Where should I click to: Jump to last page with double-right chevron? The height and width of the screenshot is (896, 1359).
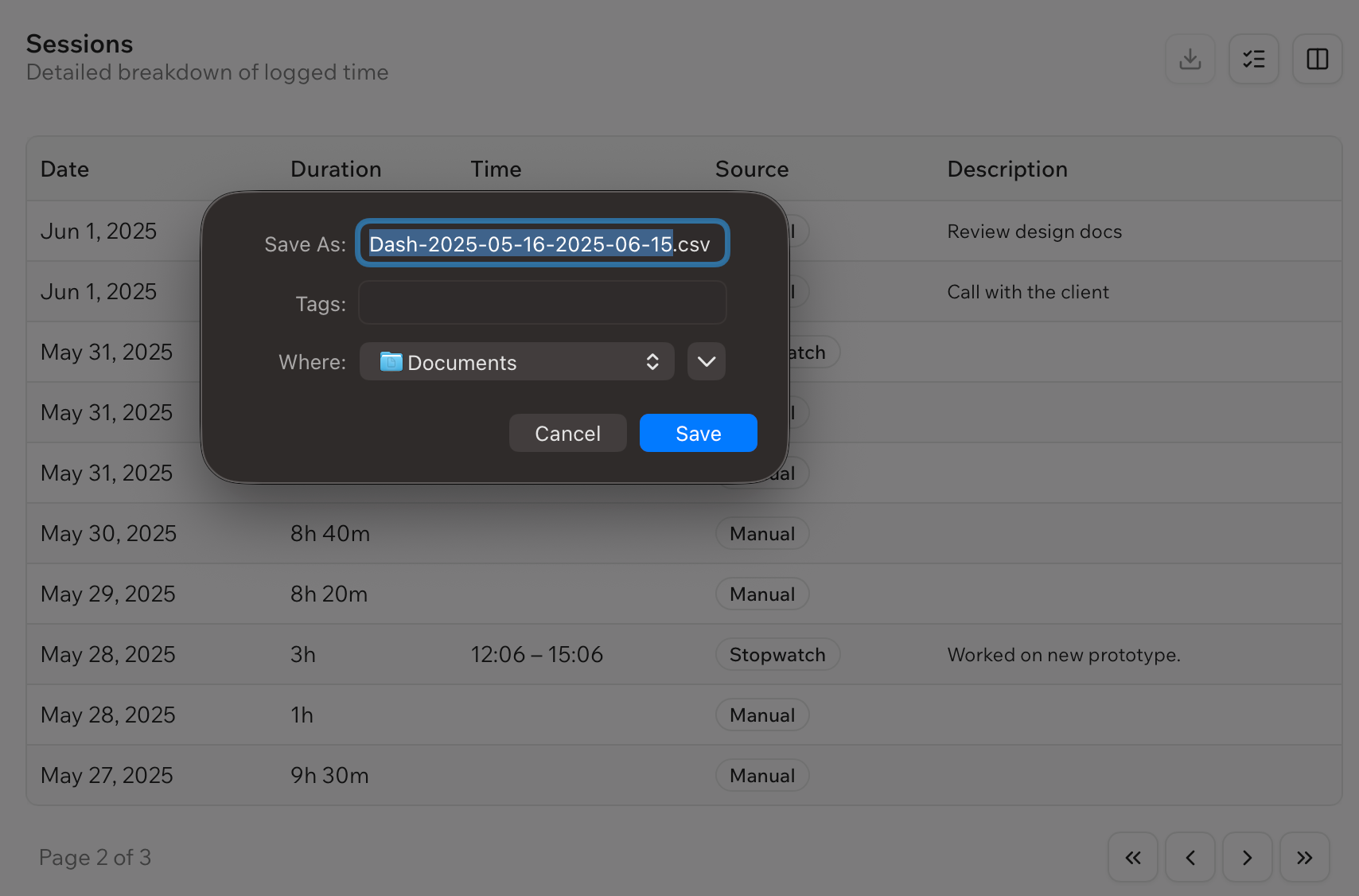1304,857
